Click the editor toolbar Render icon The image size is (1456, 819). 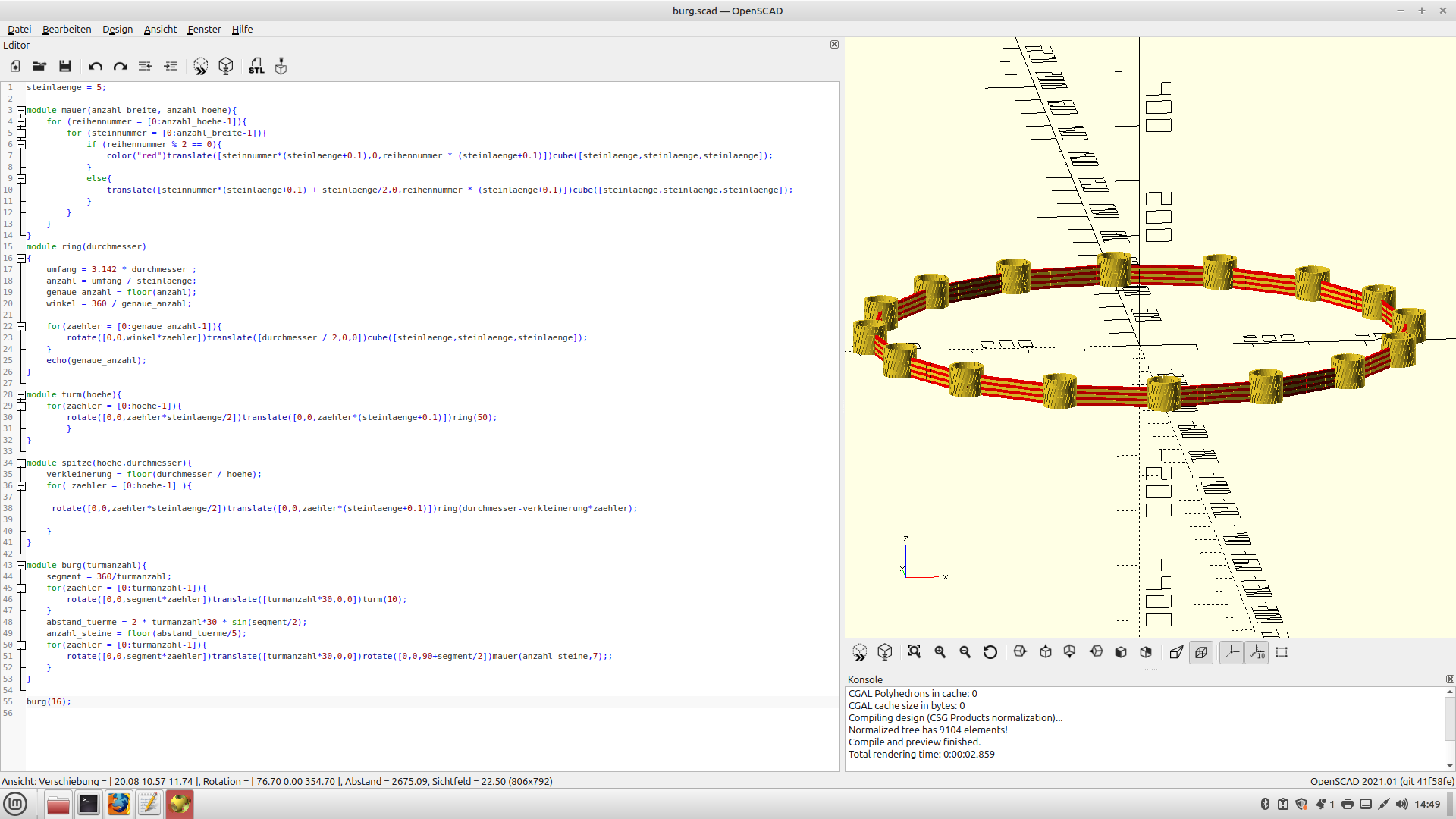(x=226, y=67)
